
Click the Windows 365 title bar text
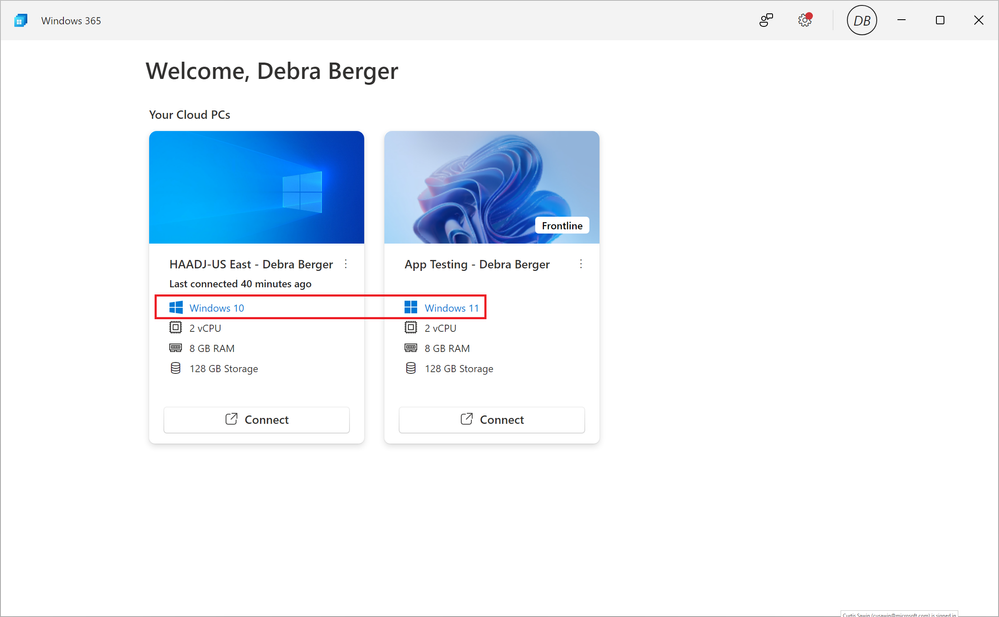coord(71,20)
